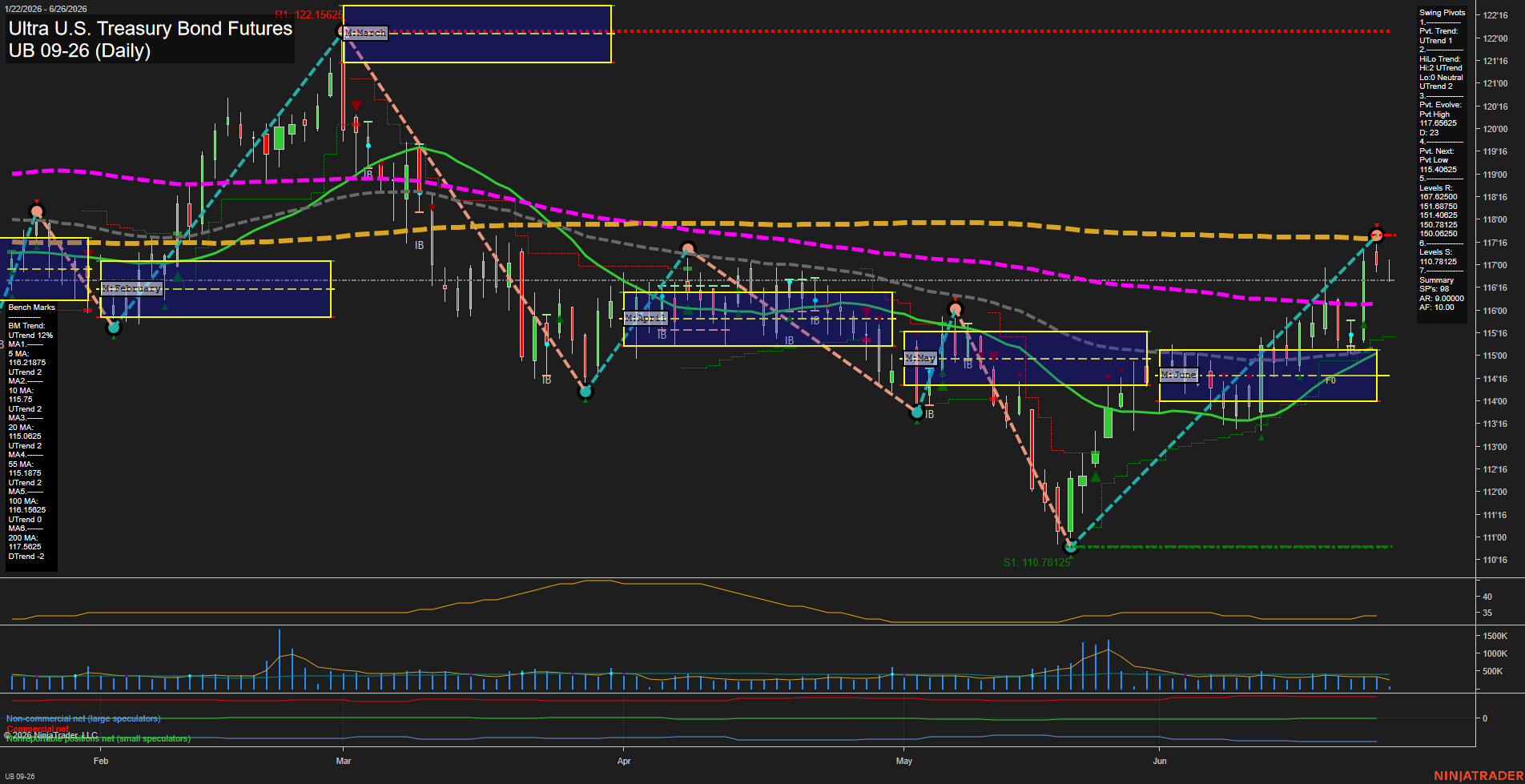The height and width of the screenshot is (784, 1525).
Task: Click the Swing Pivots panel heading
Action: tap(1443, 13)
